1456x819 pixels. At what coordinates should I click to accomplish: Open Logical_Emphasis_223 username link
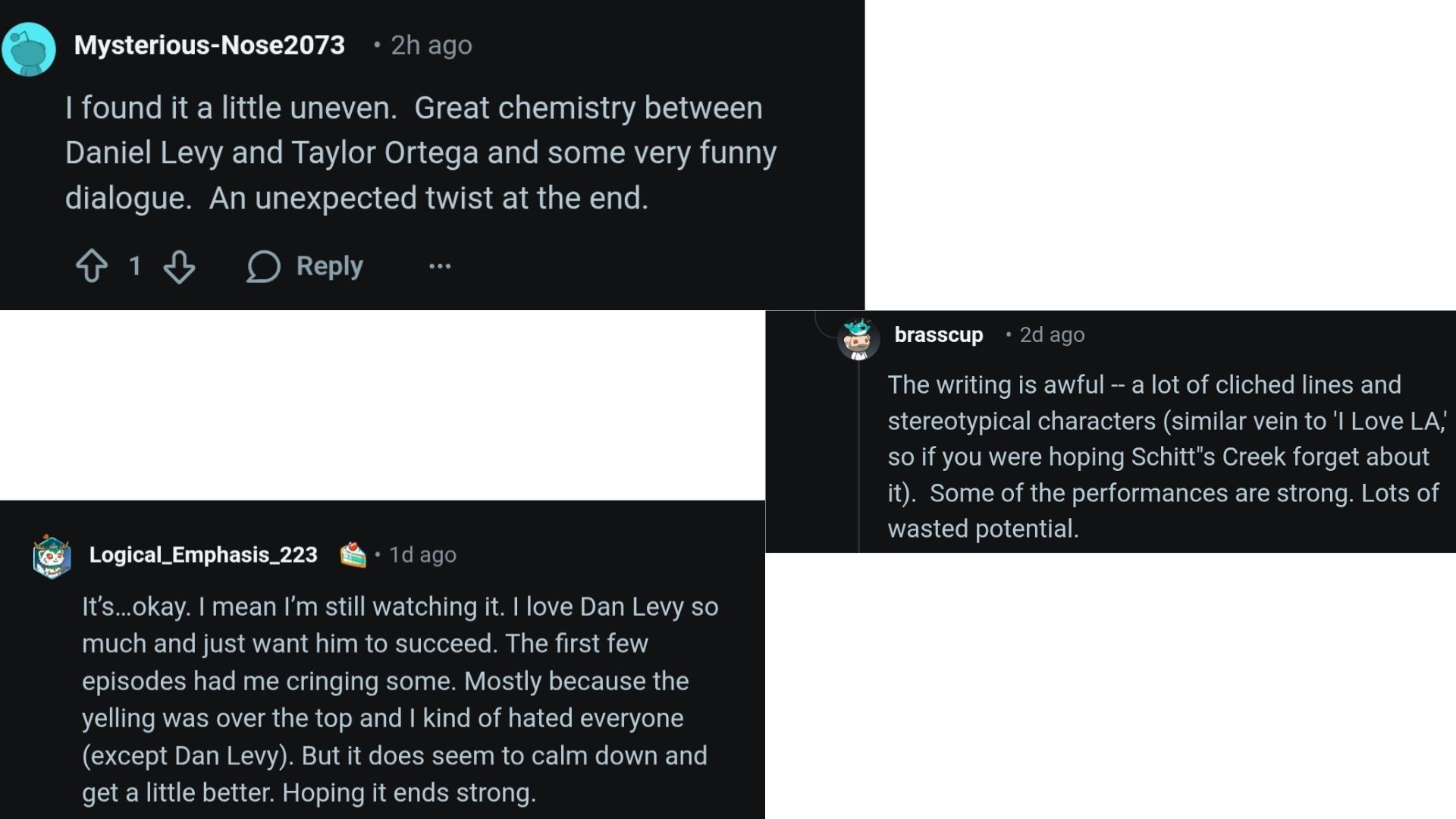pyautogui.click(x=203, y=554)
